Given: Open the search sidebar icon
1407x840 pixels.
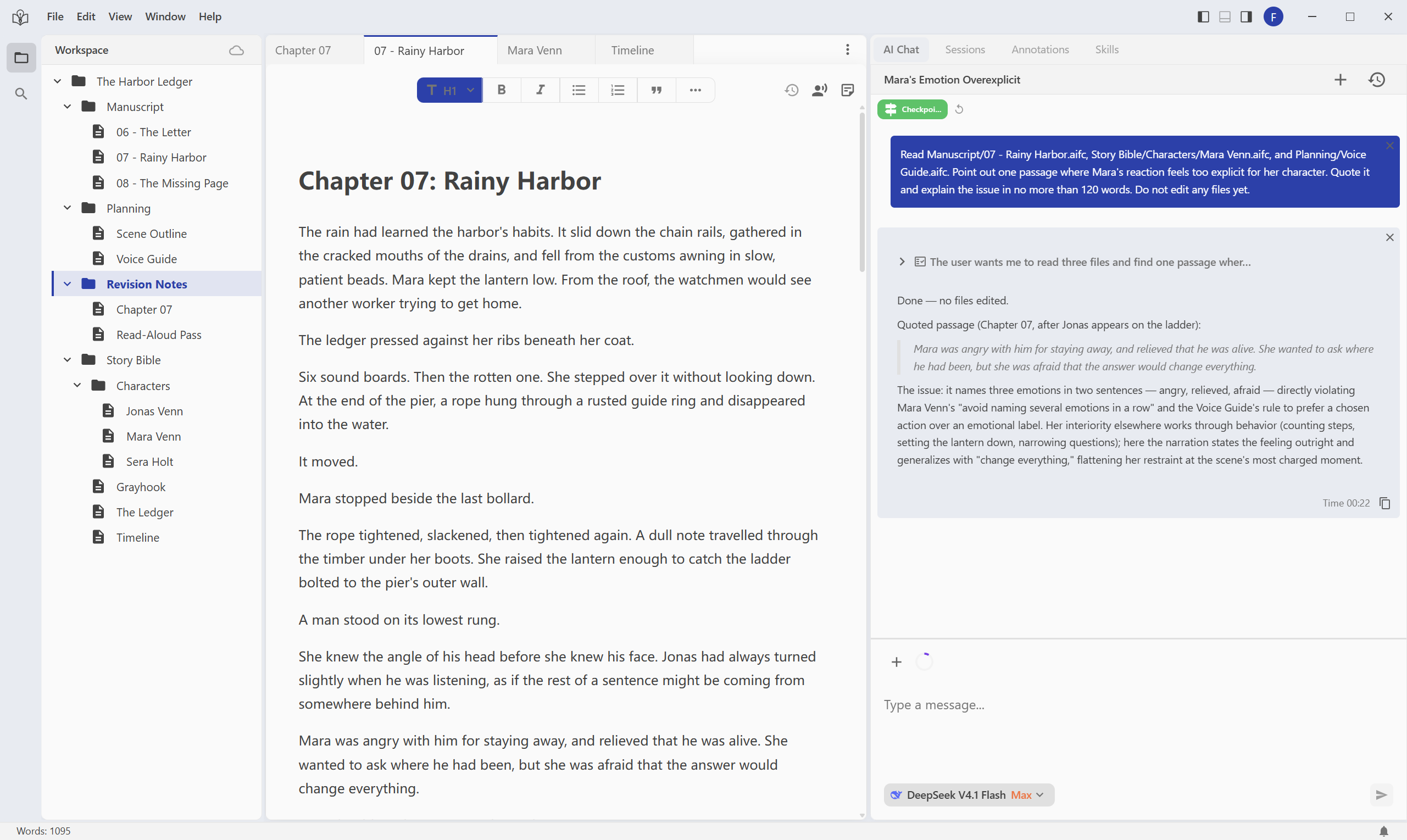Looking at the screenshot, I should [x=21, y=93].
